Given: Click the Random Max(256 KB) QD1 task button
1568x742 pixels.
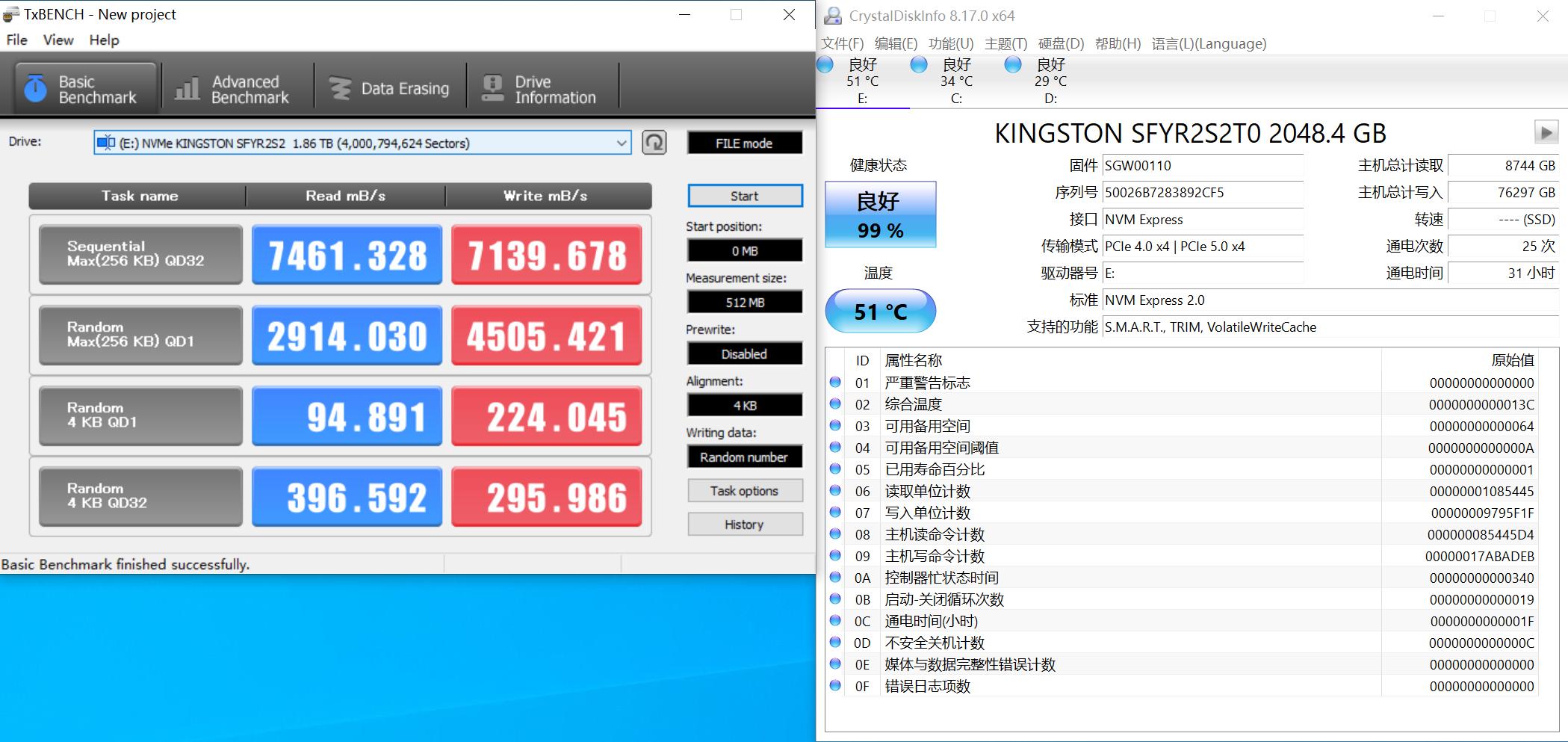Looking at the screenshot, I should pos(140,335).
